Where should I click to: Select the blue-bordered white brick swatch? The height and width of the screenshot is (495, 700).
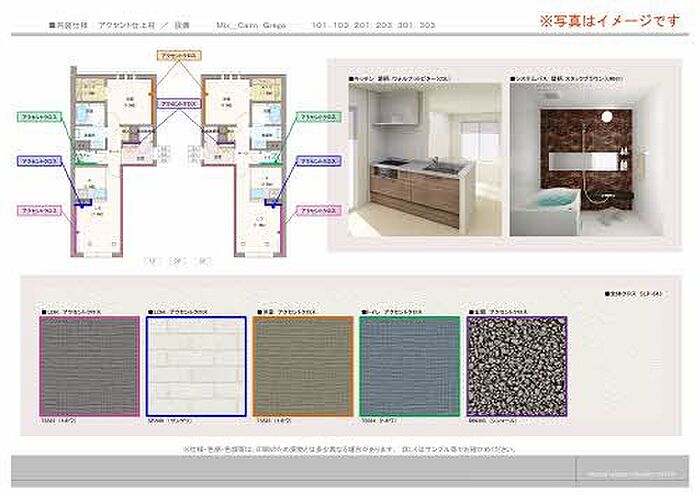[x=196, y=365]
